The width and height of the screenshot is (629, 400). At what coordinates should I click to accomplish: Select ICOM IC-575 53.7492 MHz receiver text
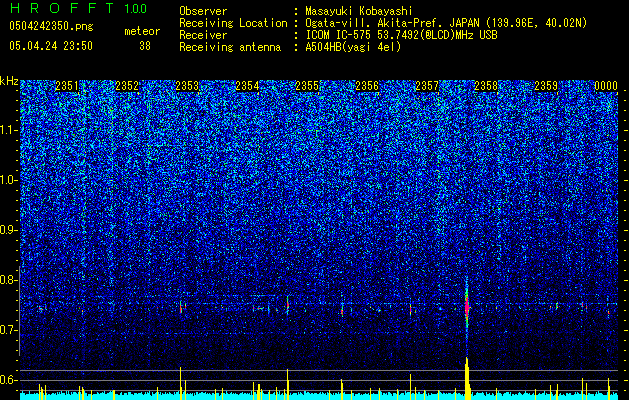point(401,35)
